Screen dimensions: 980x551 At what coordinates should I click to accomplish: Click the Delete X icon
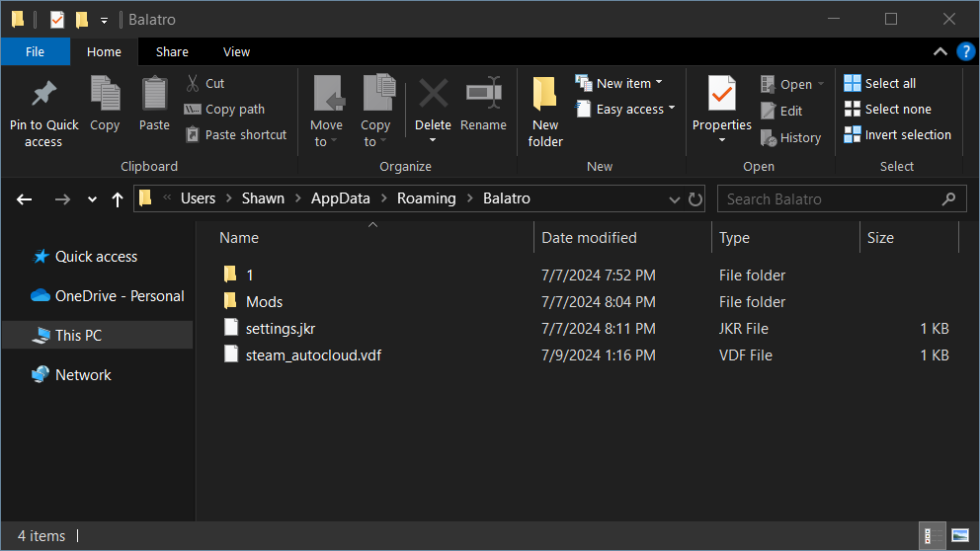[x=433, y=96]
